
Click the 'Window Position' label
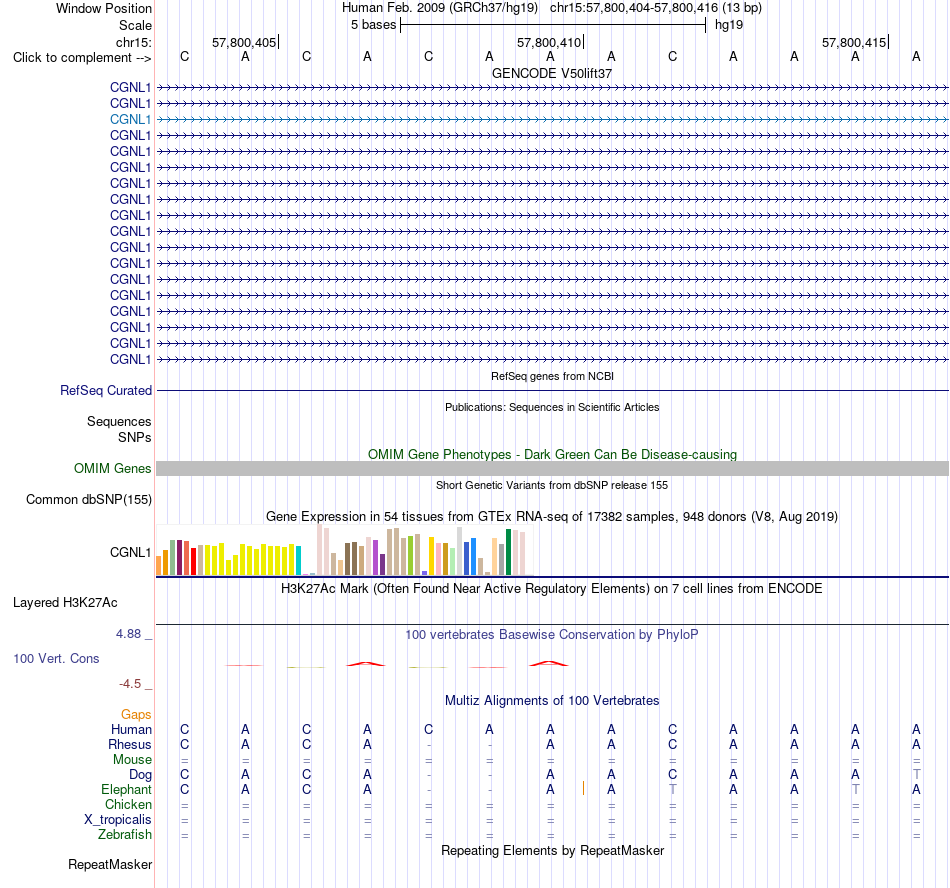[104, 8]
